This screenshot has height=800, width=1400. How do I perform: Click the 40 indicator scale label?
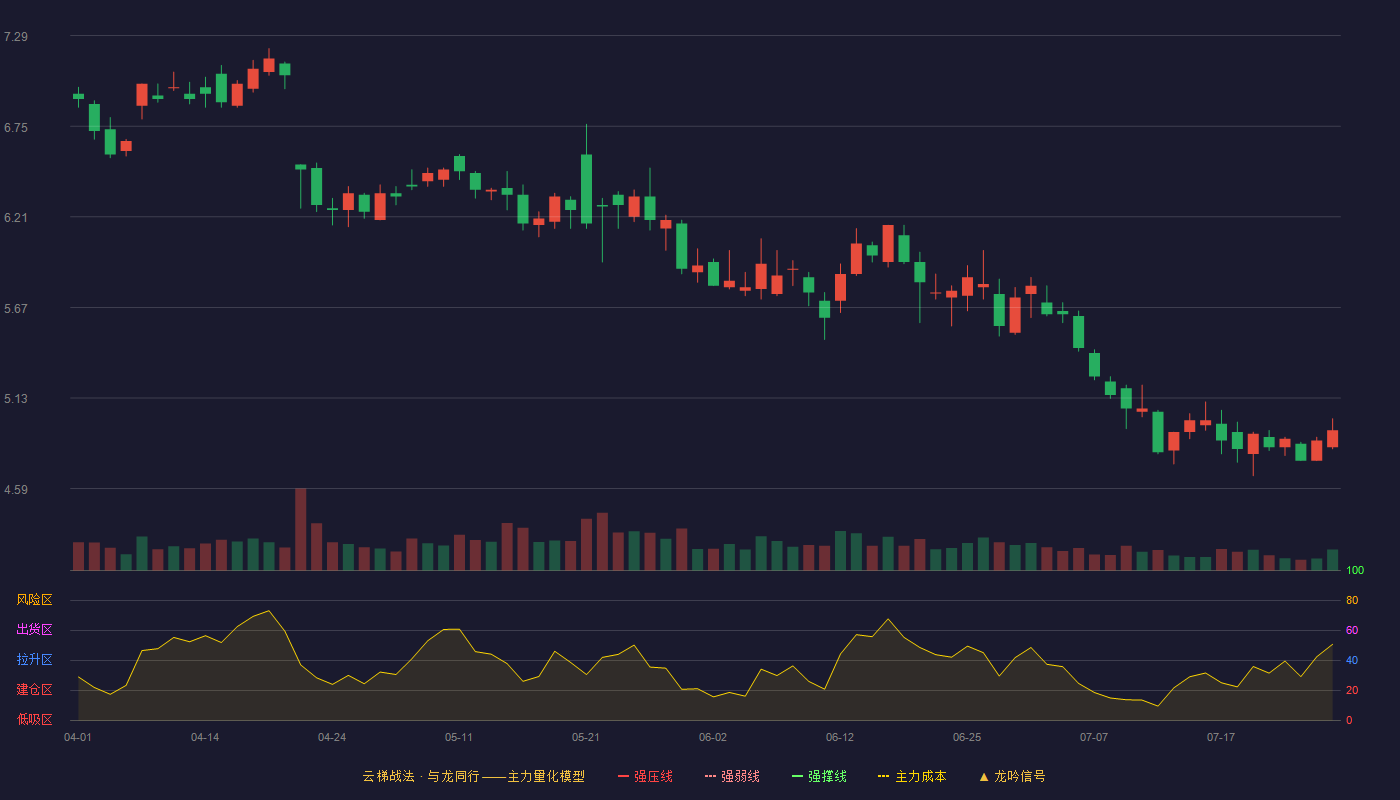1352,660
